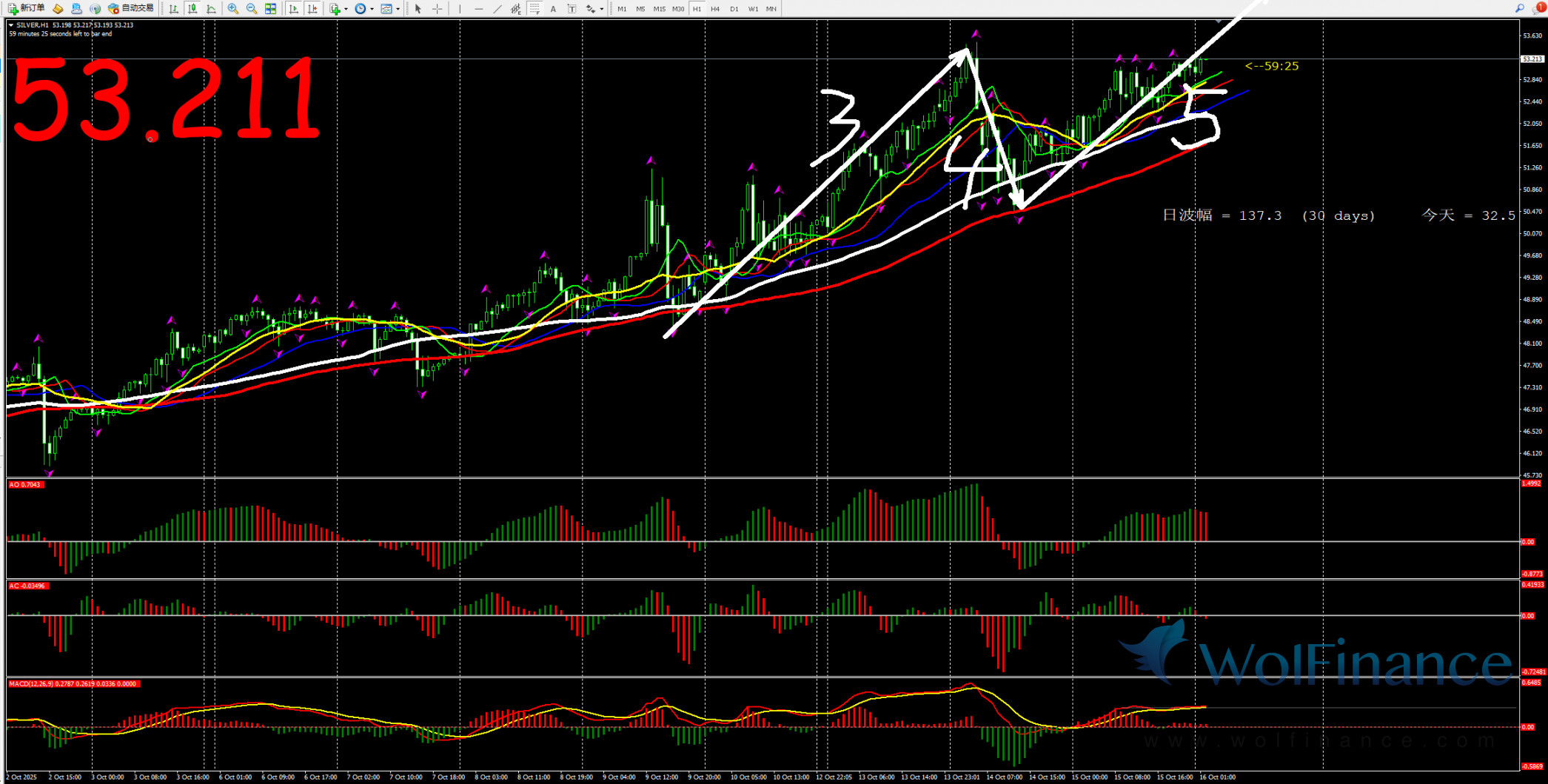Select the M15 timeframe button
This screenshot has height=784, width=1548.
(x=659, y=9)
